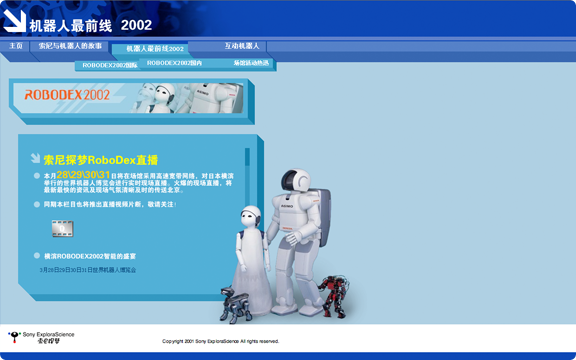Click the 28\29\30\31 date text

click(x=83, y=175)
